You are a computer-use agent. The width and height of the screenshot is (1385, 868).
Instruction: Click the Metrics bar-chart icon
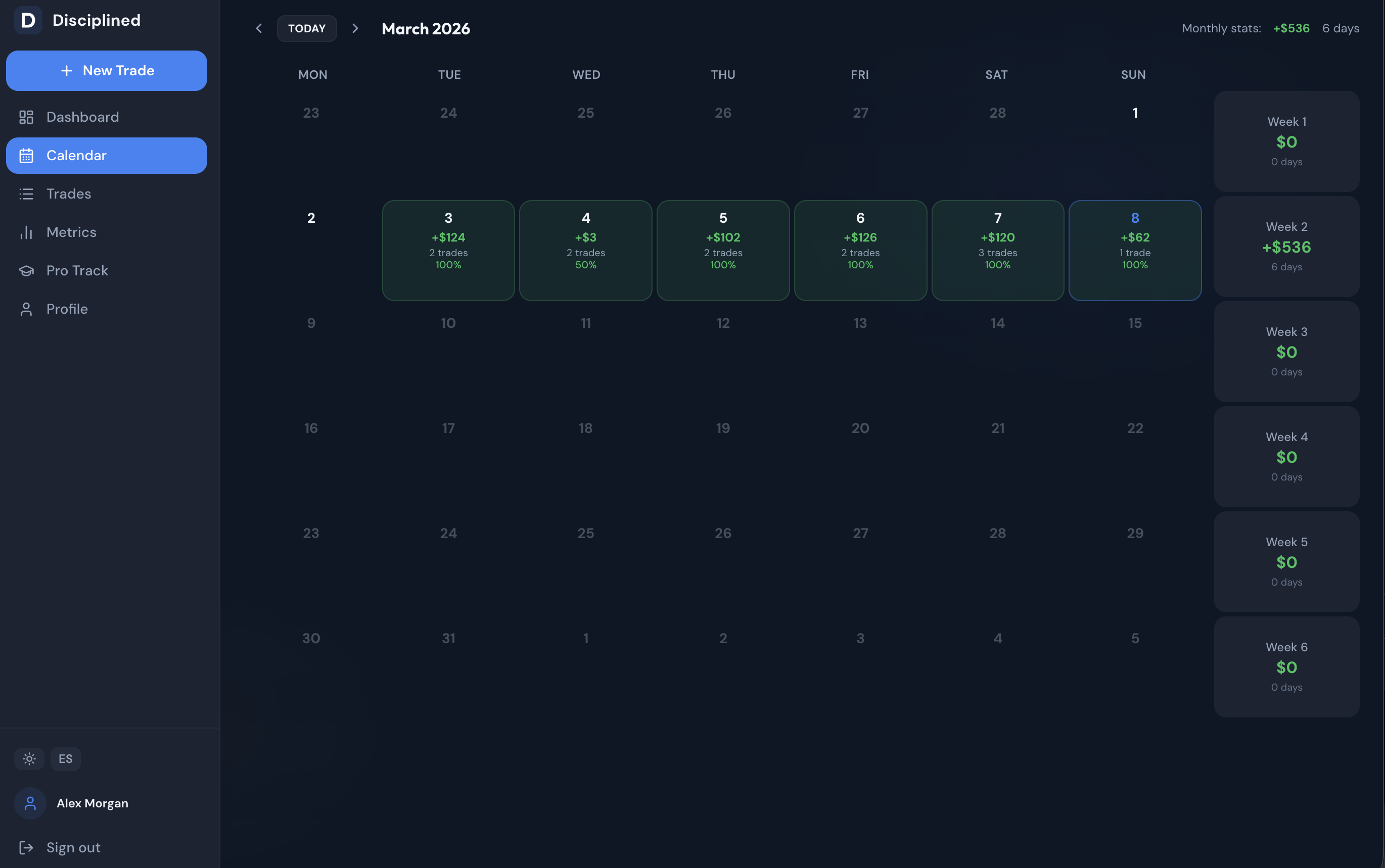pyautogui.click(x=26, y=232)
